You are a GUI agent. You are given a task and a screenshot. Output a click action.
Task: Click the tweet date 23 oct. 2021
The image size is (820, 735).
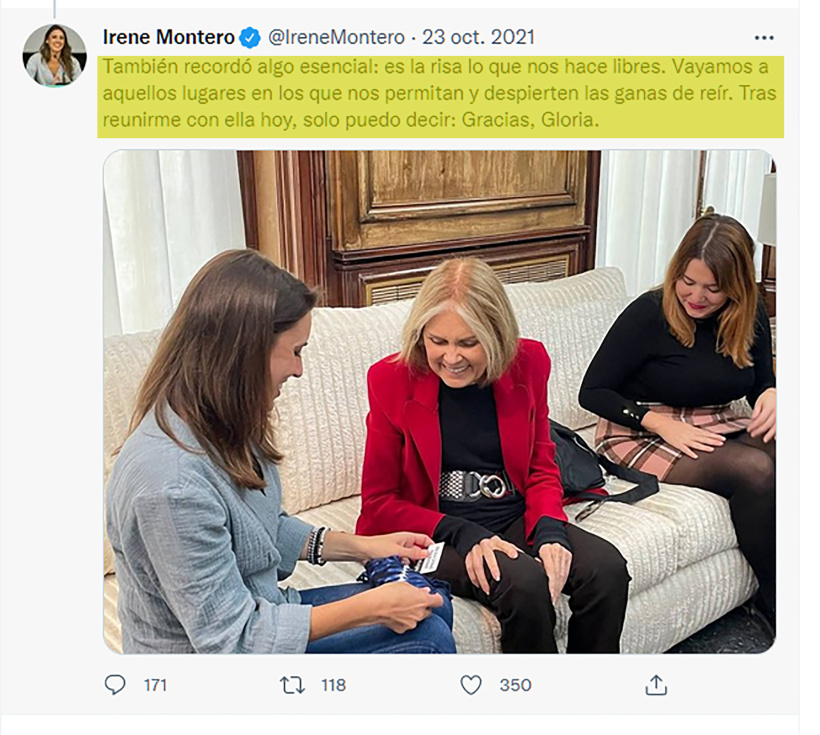pos(478,38)
